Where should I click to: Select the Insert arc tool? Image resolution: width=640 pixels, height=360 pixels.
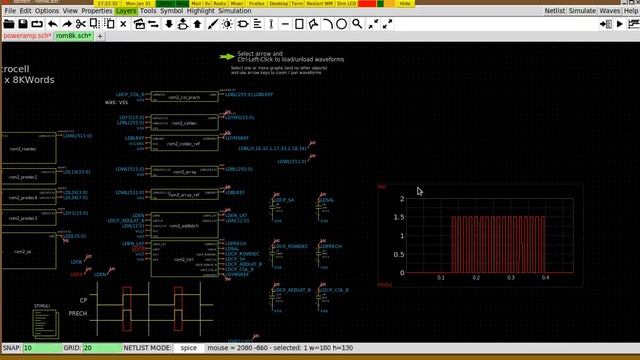(327, 24)
